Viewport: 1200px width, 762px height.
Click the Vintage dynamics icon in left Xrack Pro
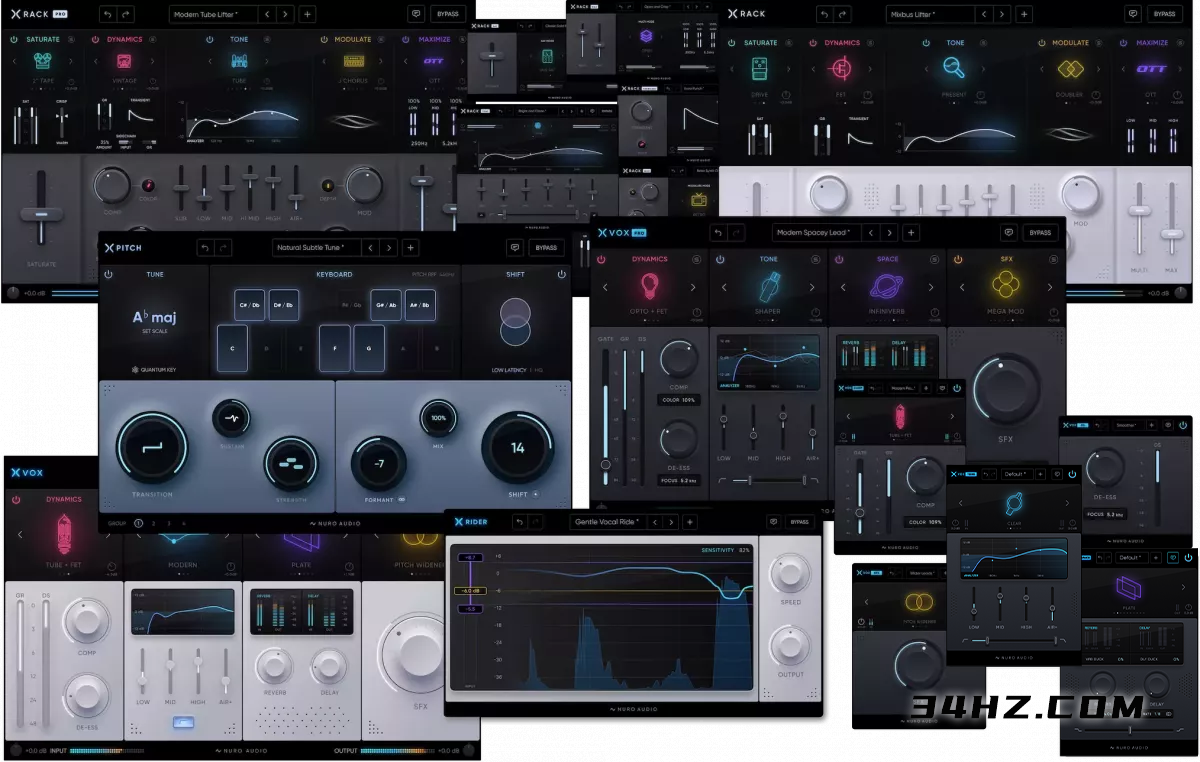coord(125,63)
